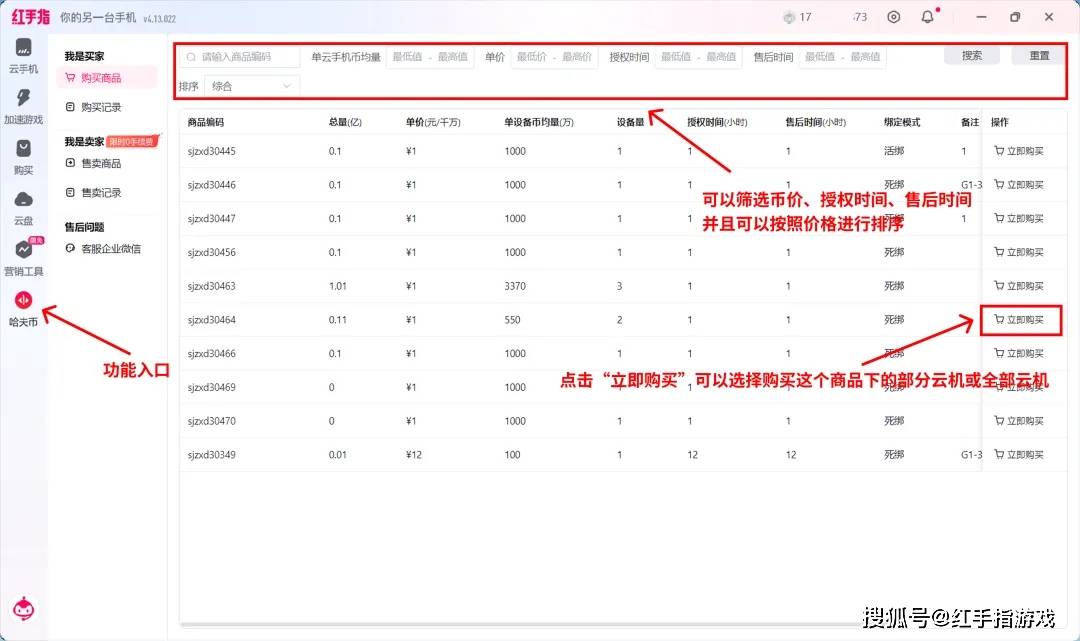This screenshot has width=1080, height=641.
Task: Click 立即购买 for sjzxd30349
Action: point(1019,454)
